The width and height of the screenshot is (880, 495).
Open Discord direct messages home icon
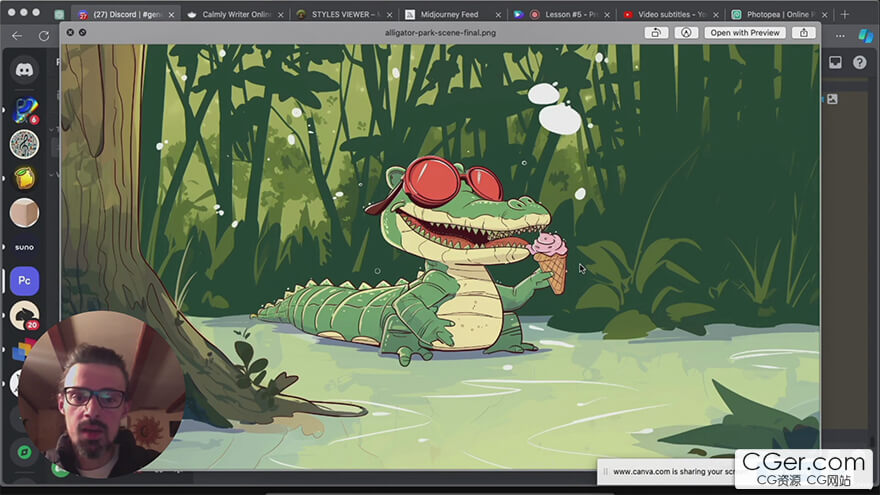(24, 70)
